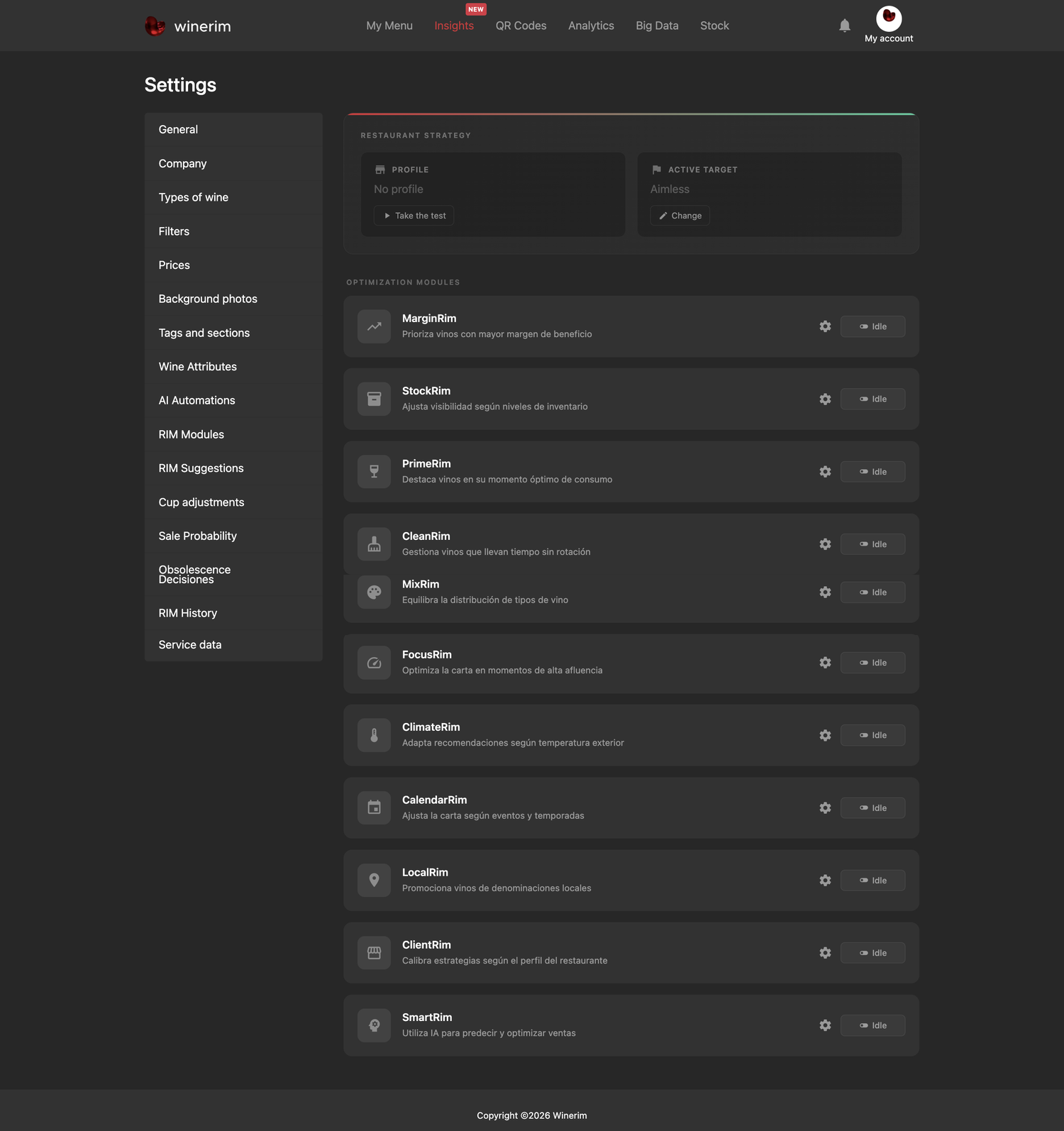Open CleanRim gear settings

click(x=825, y=544)
